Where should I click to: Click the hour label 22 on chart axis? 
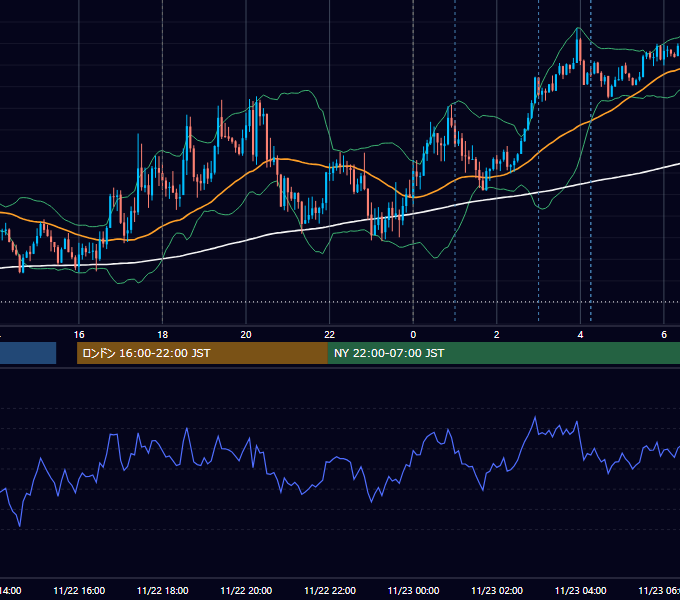[x=330, y=335]
